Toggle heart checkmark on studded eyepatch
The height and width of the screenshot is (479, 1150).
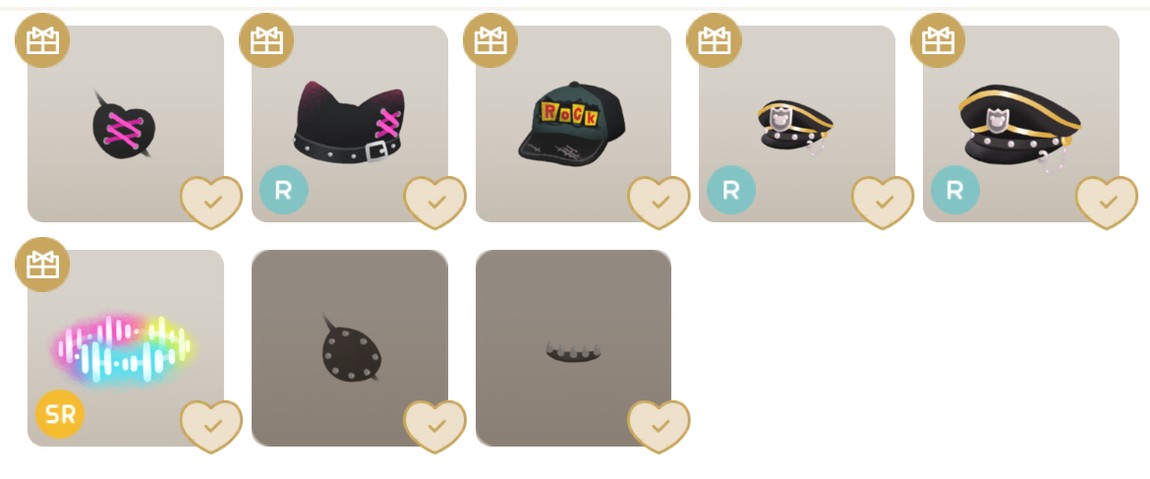coord(435,426)
